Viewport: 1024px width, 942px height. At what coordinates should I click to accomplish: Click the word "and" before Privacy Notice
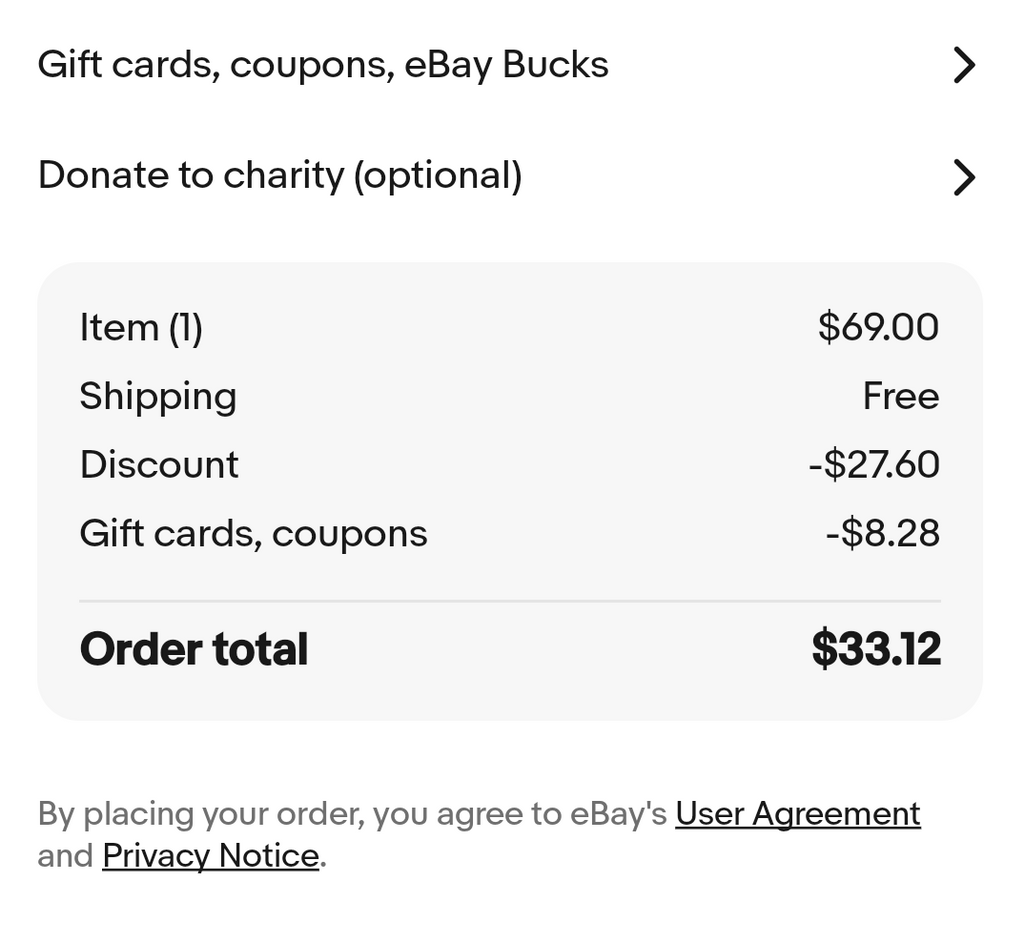pyautogui.click(x=65, y=856)
